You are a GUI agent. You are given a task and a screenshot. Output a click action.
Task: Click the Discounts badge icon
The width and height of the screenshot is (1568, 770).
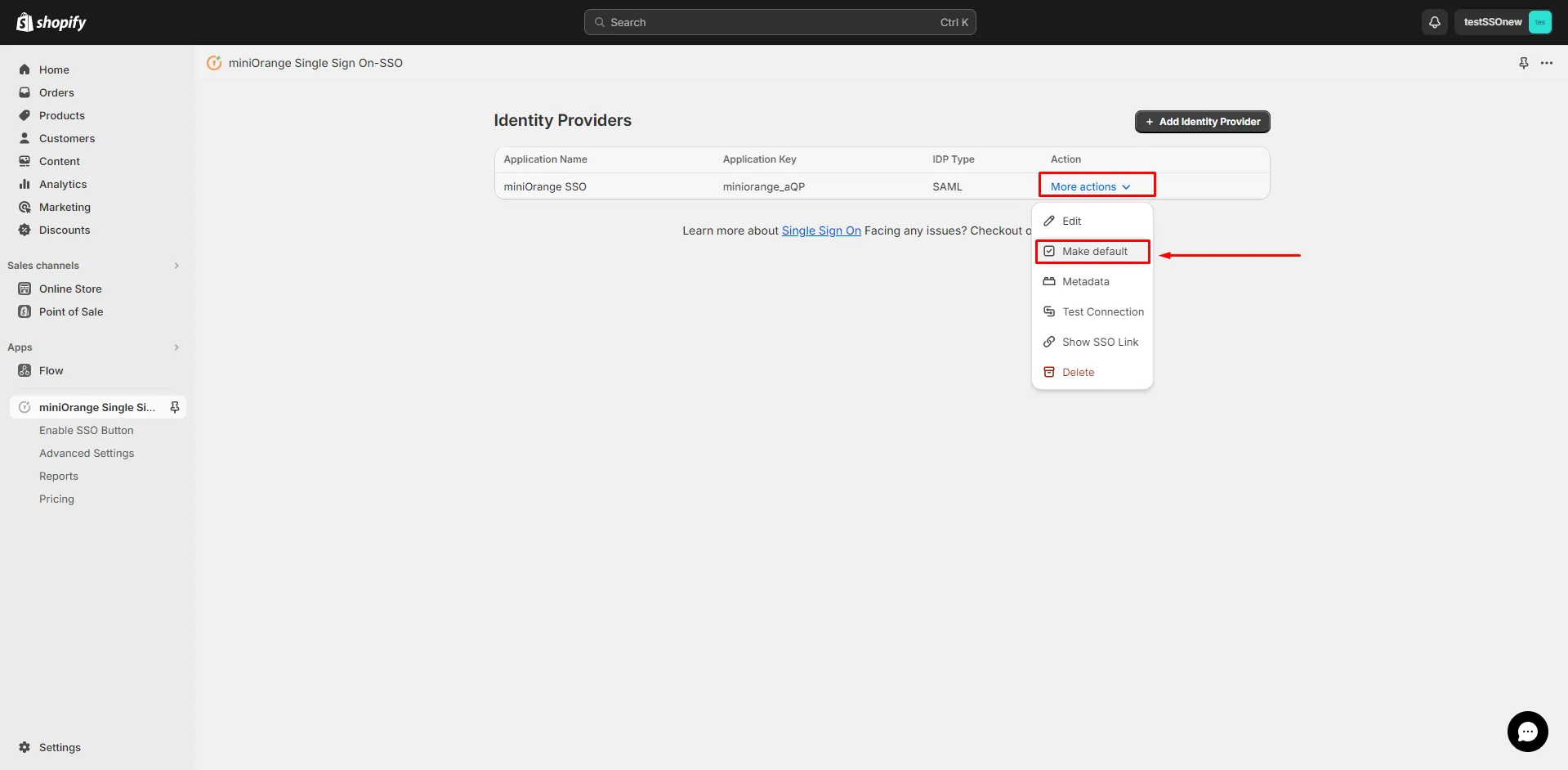(25, 230)
